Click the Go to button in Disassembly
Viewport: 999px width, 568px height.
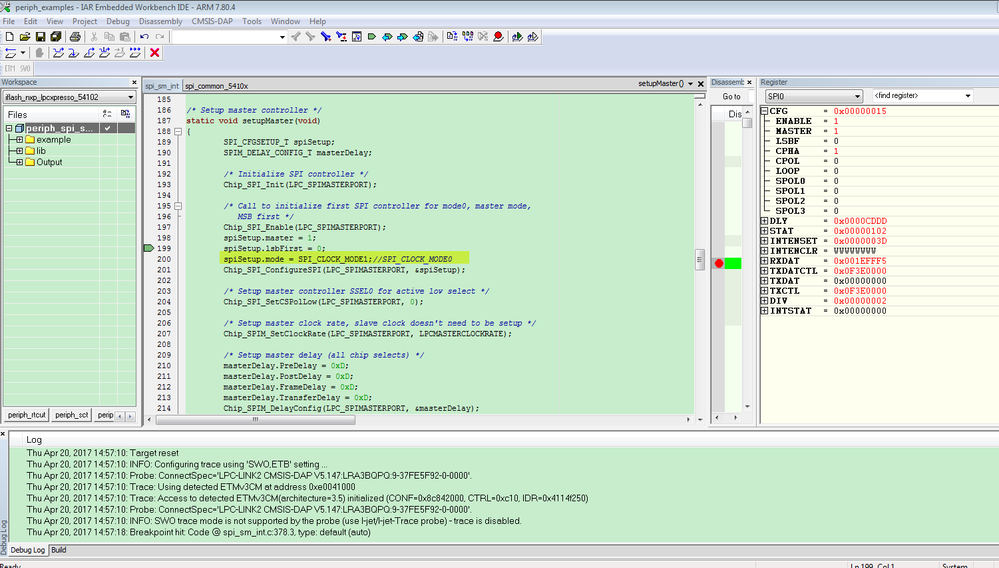731,97
